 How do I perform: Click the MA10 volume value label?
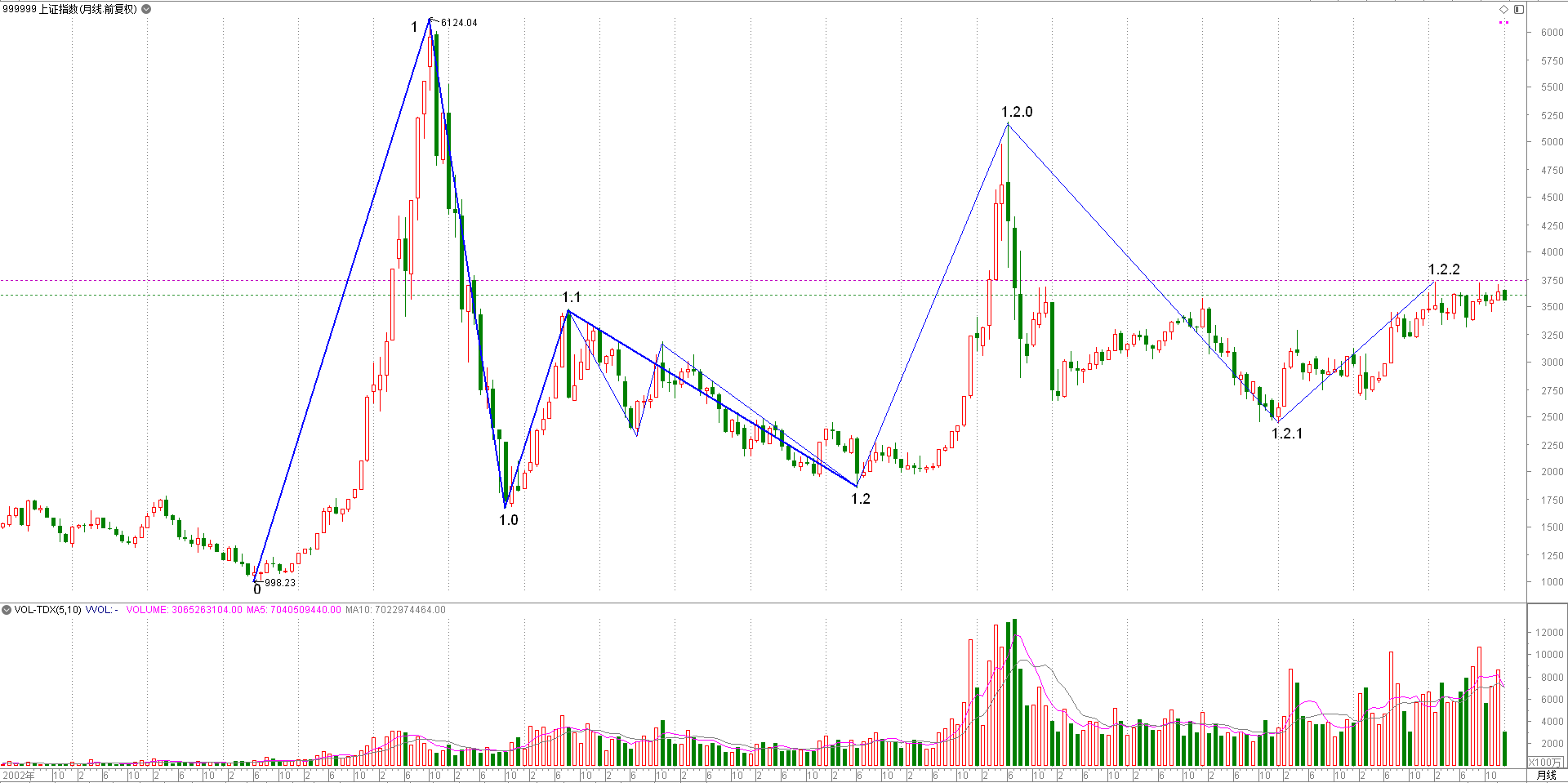pyautogui.click(x=396, y=610)
